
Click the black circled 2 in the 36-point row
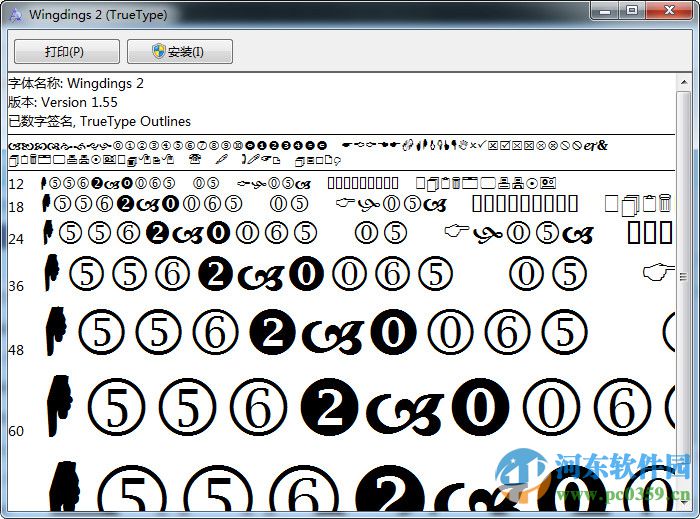tap(215, 274)
